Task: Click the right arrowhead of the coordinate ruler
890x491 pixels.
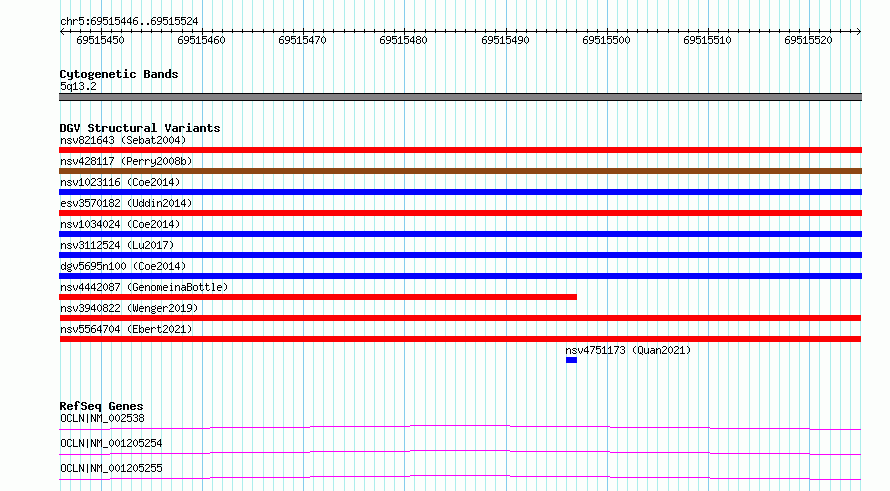Action: click(x=859, y=32)
